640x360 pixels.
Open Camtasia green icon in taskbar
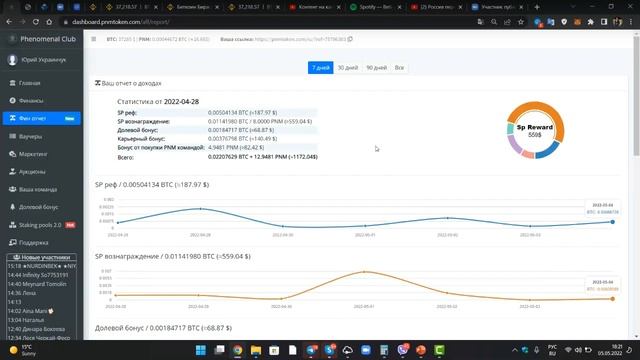(x=439, y=350)
